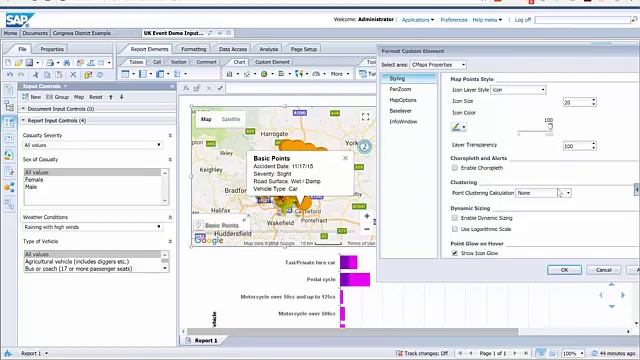Viewport: 640px width, 360px height.
Task: Click the Reset button in Input Controls
Action: click(x=96, y=97)
